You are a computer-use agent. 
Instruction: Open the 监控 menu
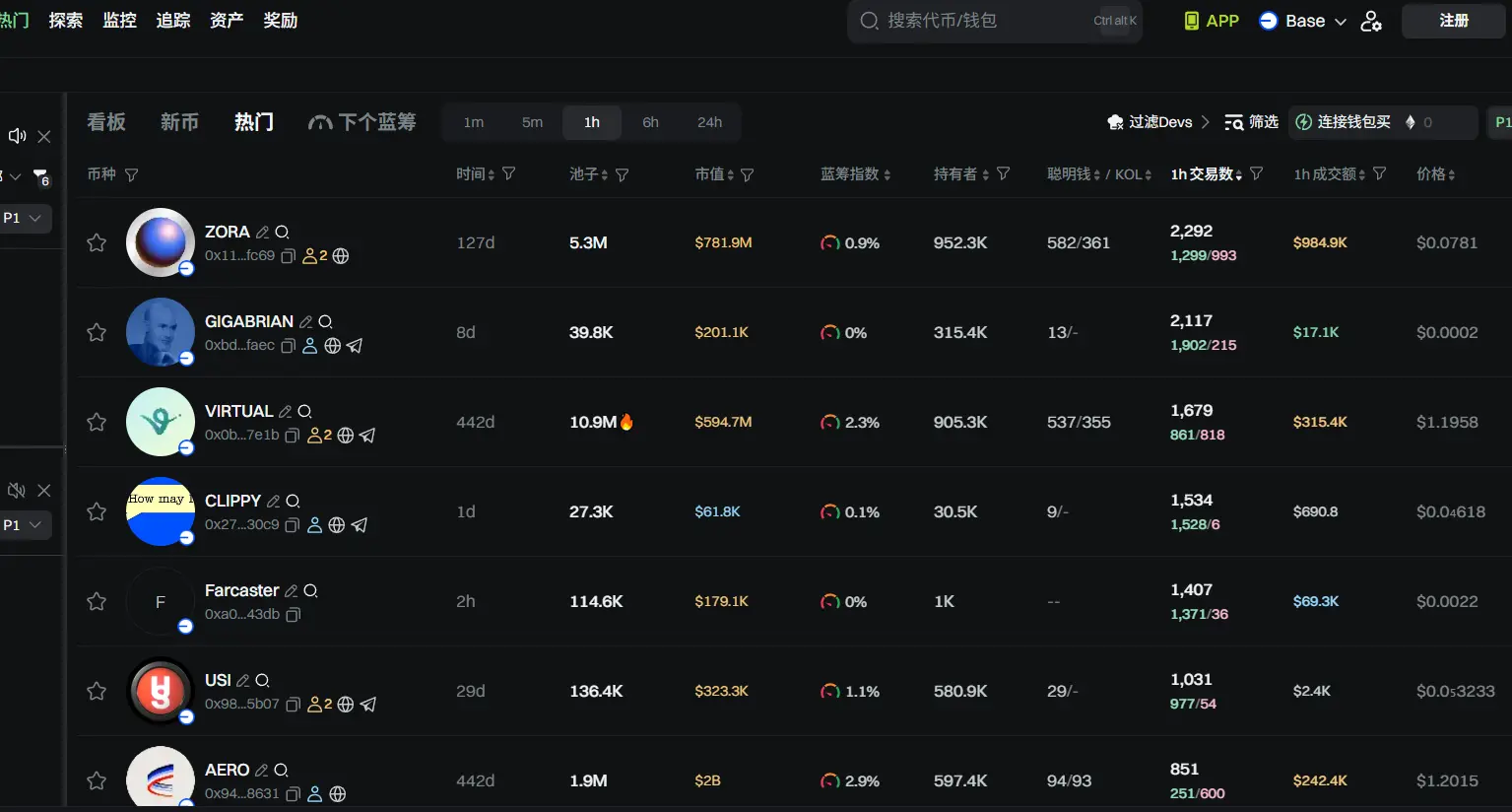tap(119, 21)
